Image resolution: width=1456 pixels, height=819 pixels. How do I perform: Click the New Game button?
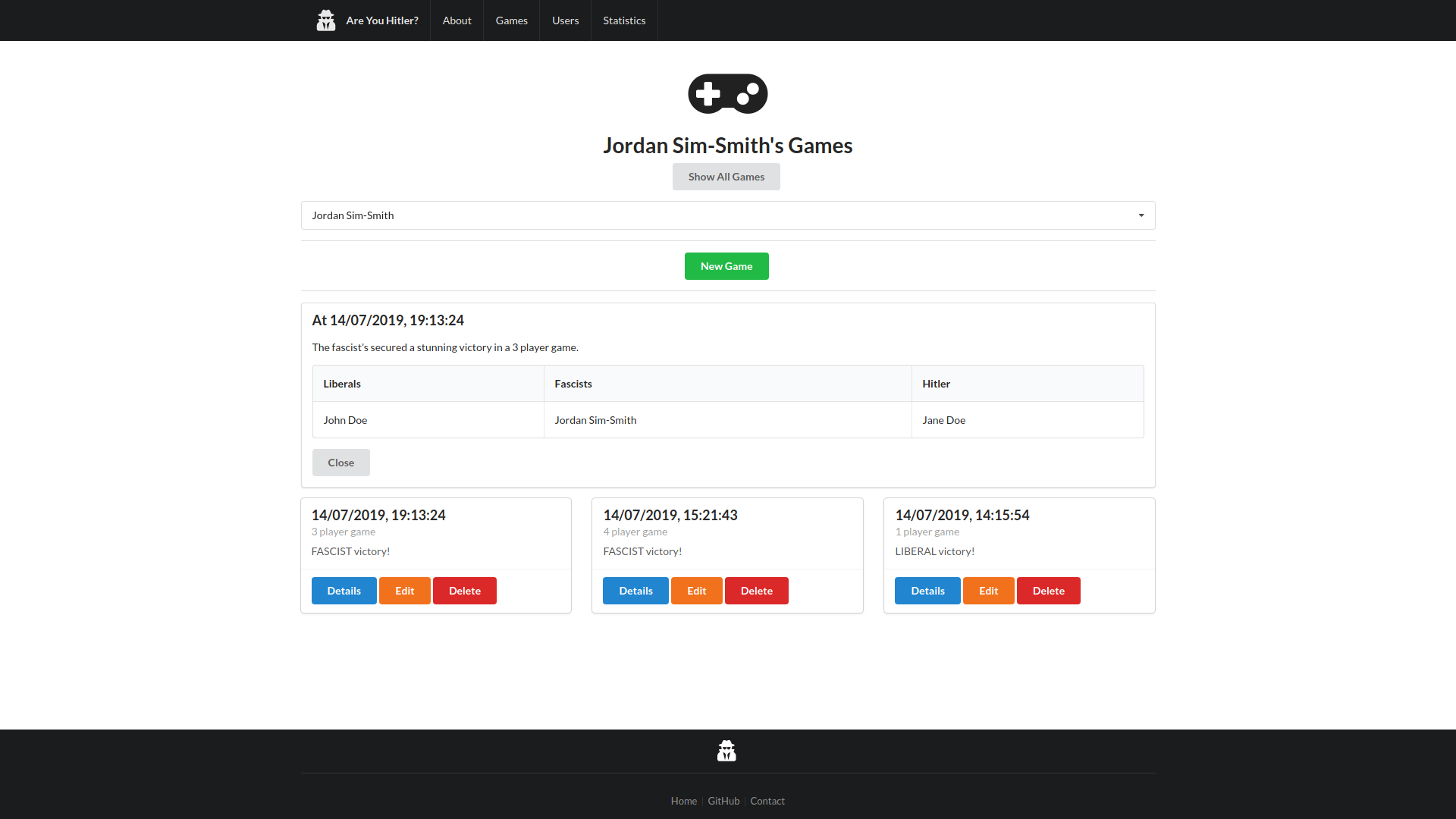(x=726, y=266)
